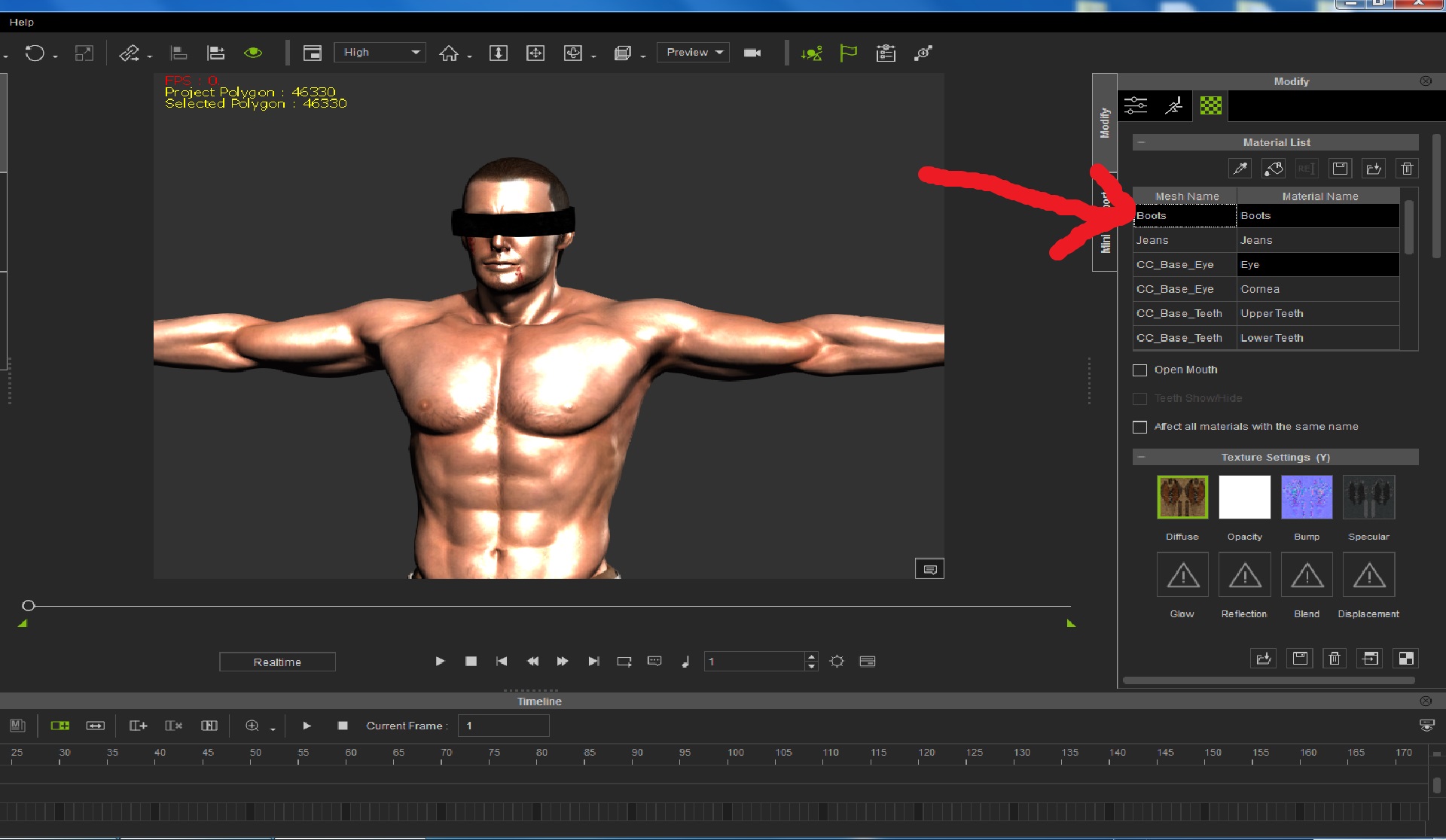Click the center frame crosshair icon
1446x840 pixels.
[x=535, y=53]
